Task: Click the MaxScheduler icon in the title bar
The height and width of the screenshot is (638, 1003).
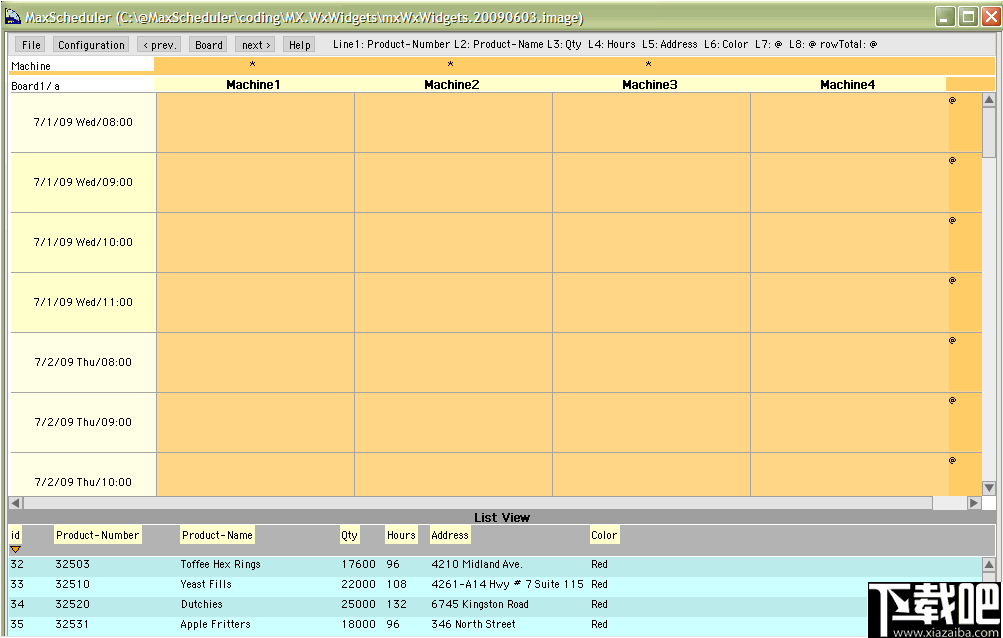Action: (x=13, y=15)
